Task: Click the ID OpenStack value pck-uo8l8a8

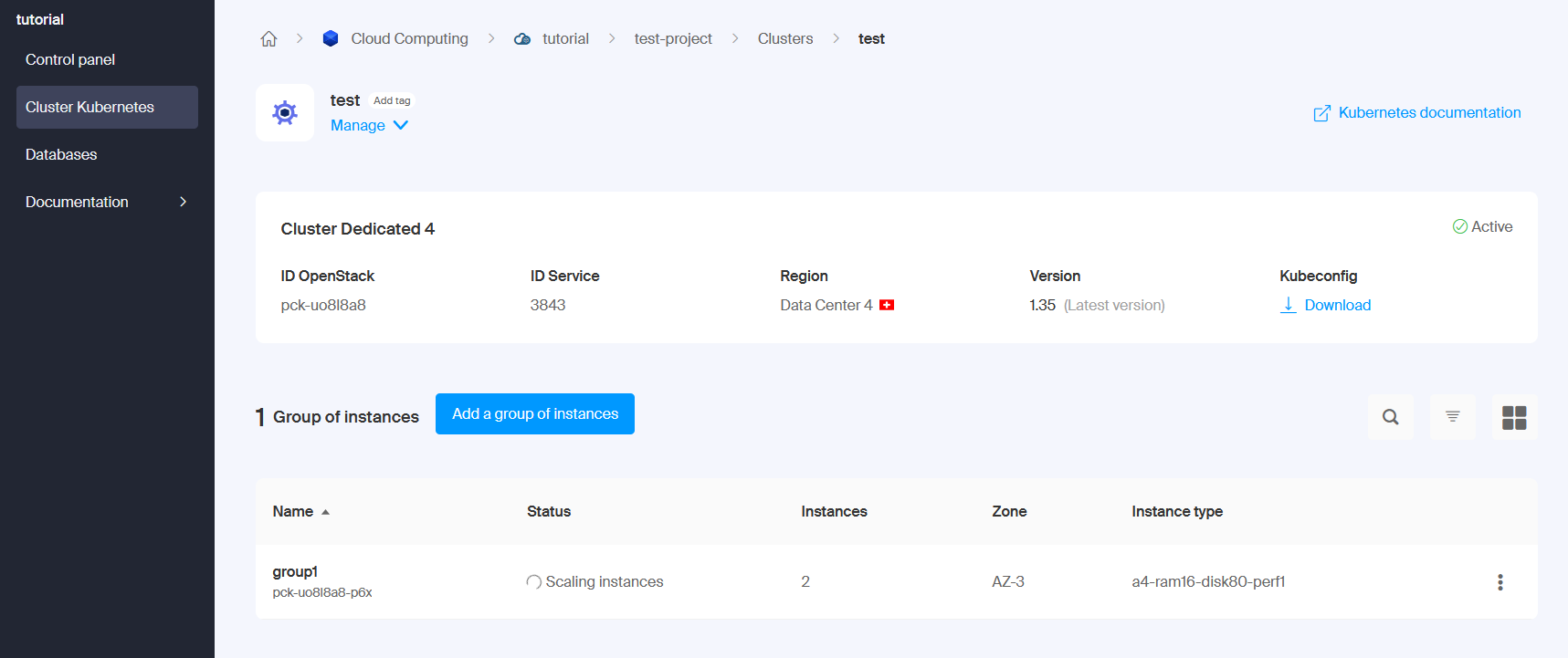Action: (323, 305)
